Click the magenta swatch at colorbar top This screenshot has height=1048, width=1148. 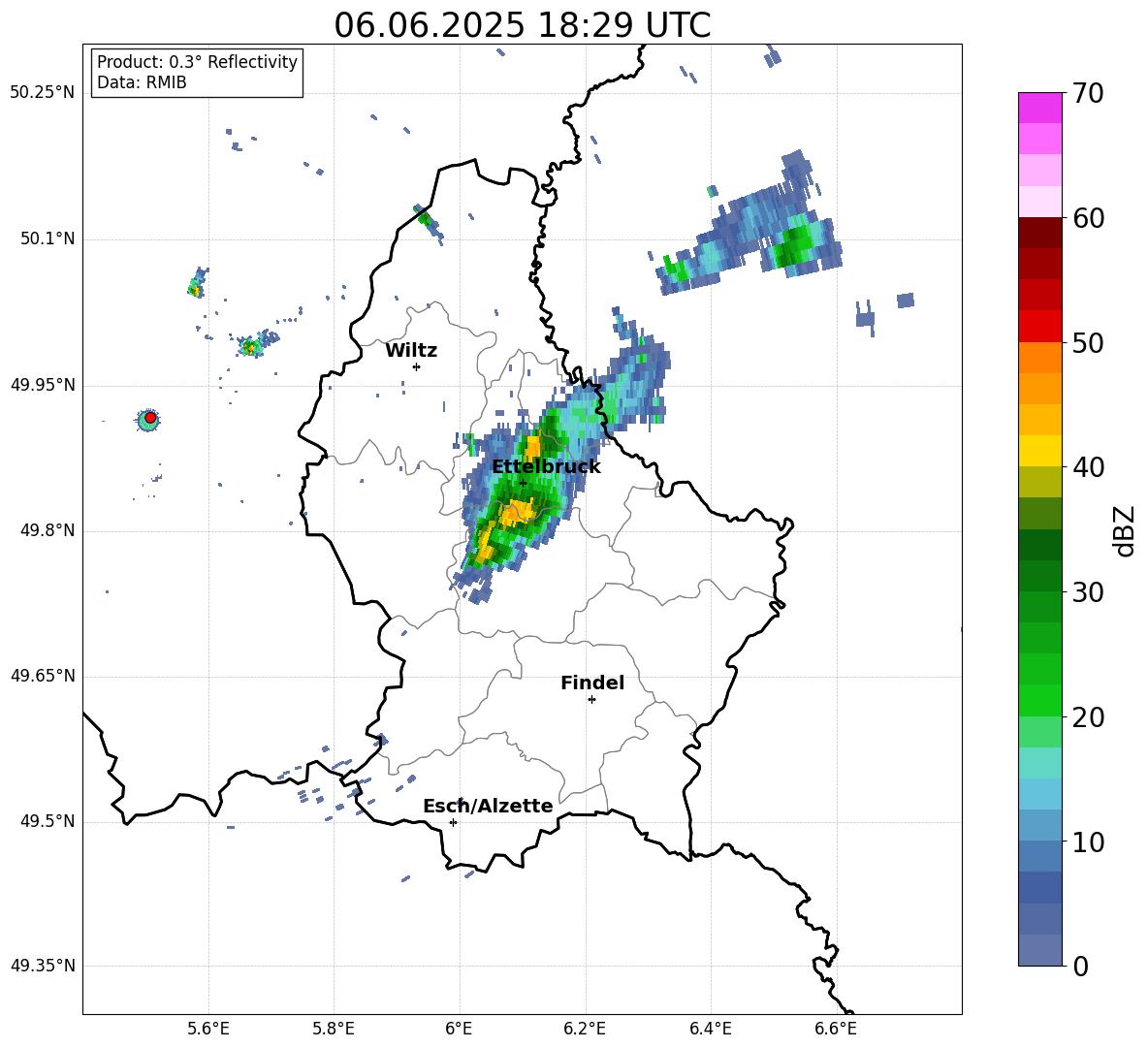click(x=1039, y=108)
